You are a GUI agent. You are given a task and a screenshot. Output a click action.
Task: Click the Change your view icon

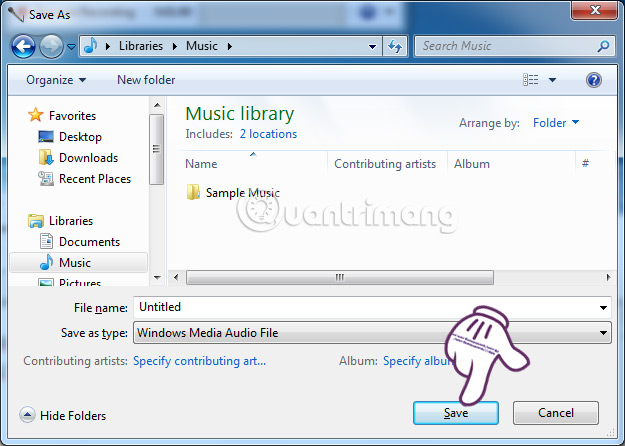531,80
